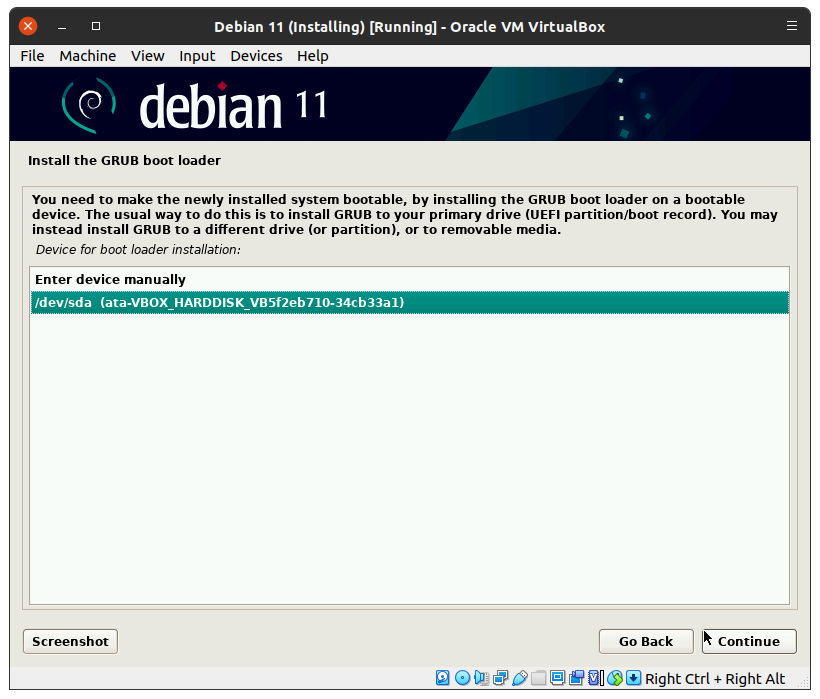This screenshot has height=699, width=820.
Task: Click the display monitor indicator icon
Action: point(557,679)
